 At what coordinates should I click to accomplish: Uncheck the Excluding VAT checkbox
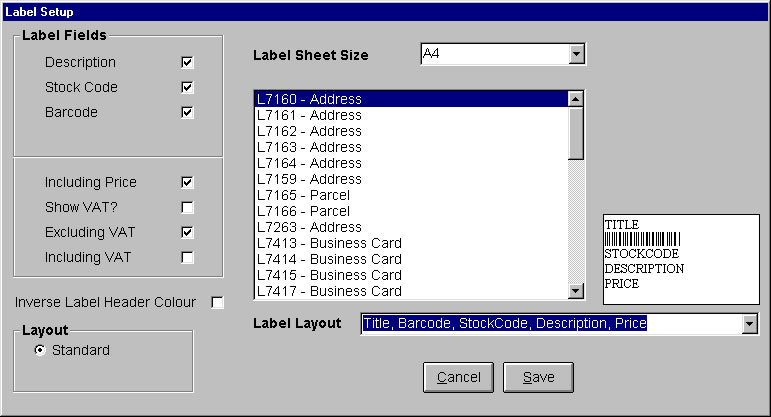click(x=187, y=233)
